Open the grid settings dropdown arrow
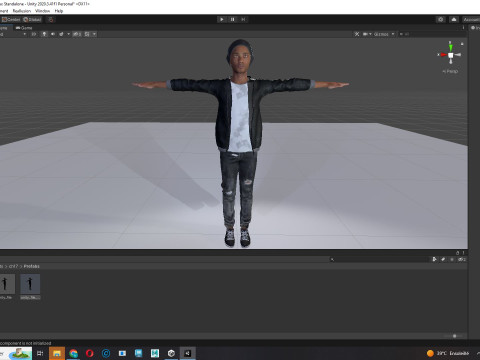Image resolution: width=480 pixels, height=360 pixels. (94, 34)
